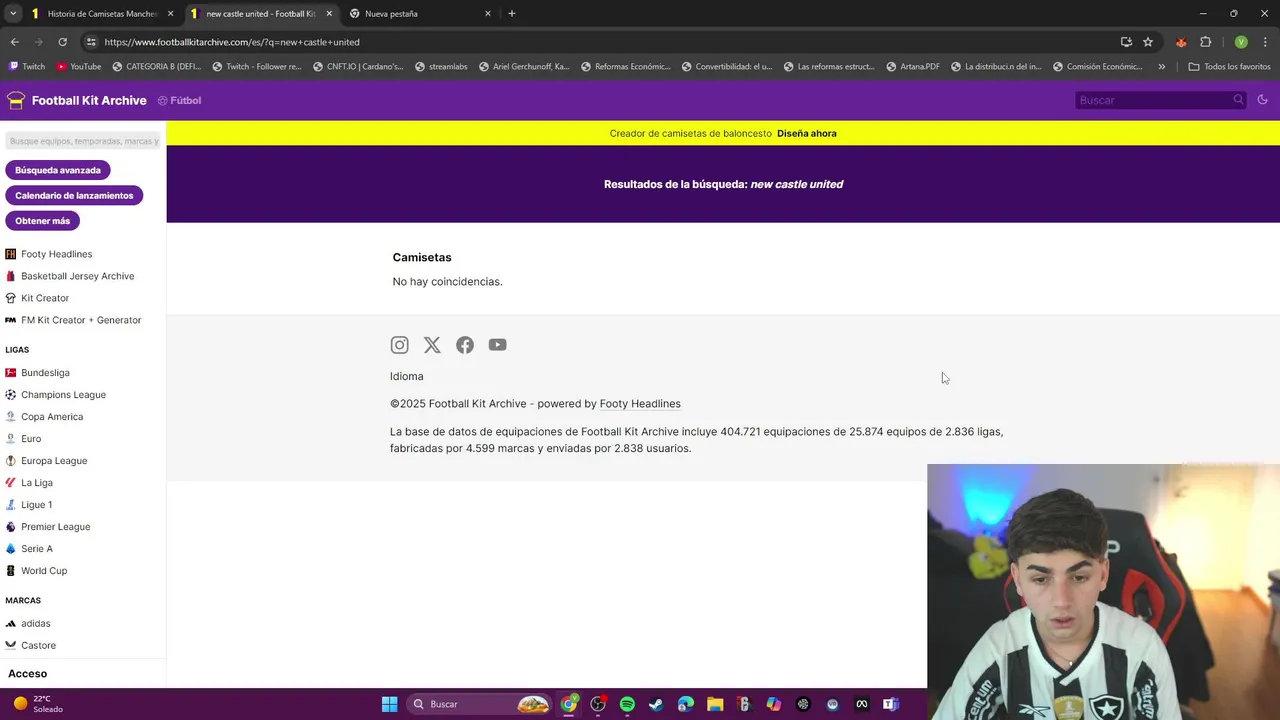
Task: Open Artana.PDF bookmark
Action: point(912,67)
